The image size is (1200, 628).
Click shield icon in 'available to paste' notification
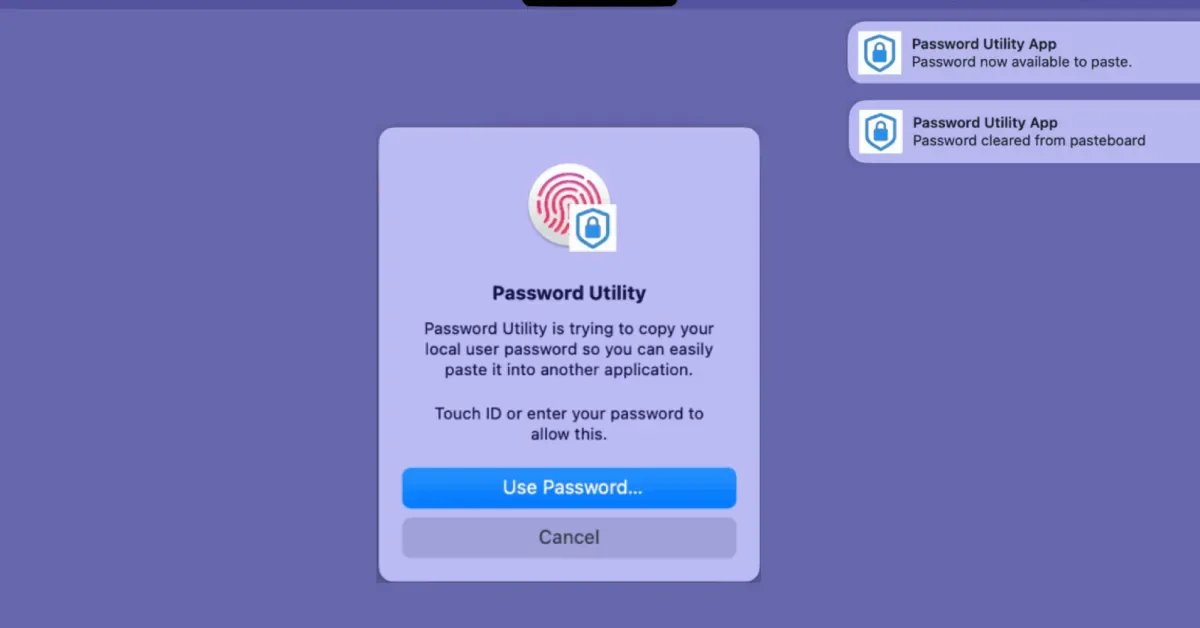tap(879, 52)
